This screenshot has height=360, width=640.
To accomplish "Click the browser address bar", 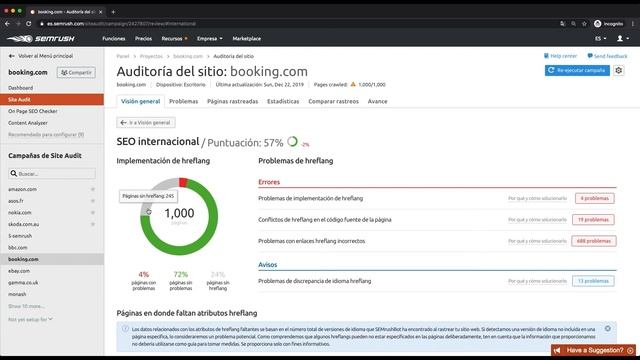I will [x=298, y=24].
